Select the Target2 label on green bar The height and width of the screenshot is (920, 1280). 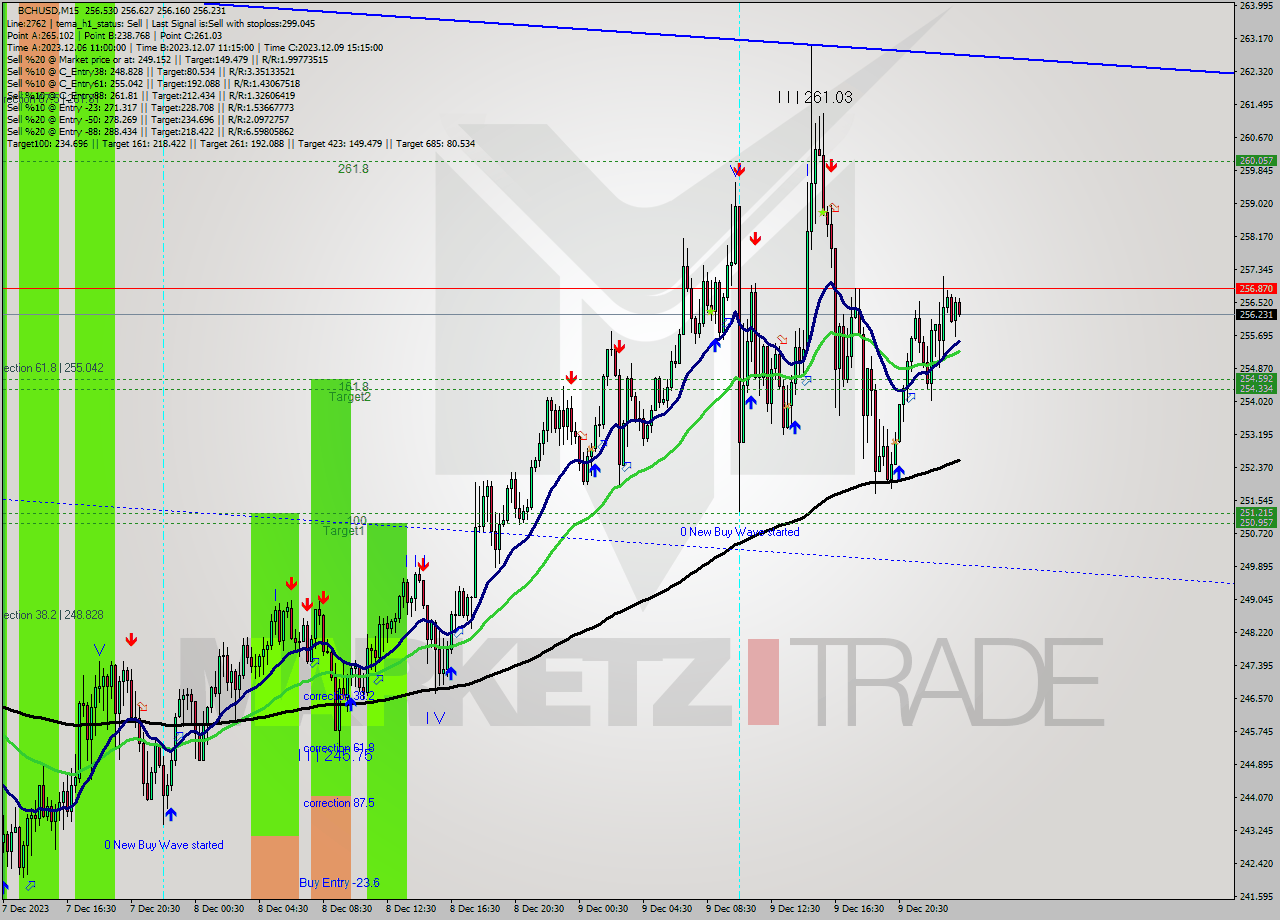tap(350, 397)
